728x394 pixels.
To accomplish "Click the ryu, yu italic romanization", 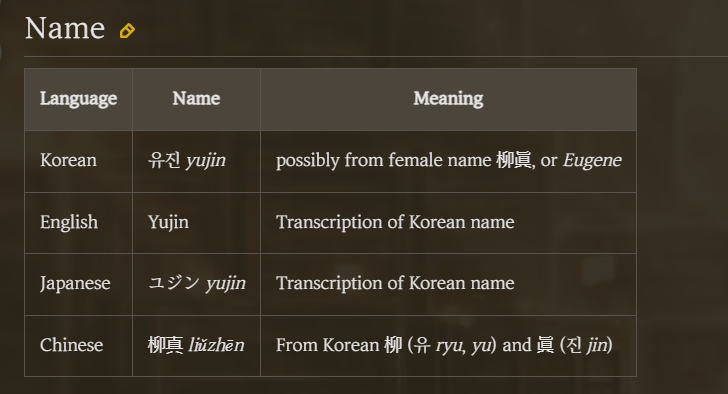I will [463, 346].
